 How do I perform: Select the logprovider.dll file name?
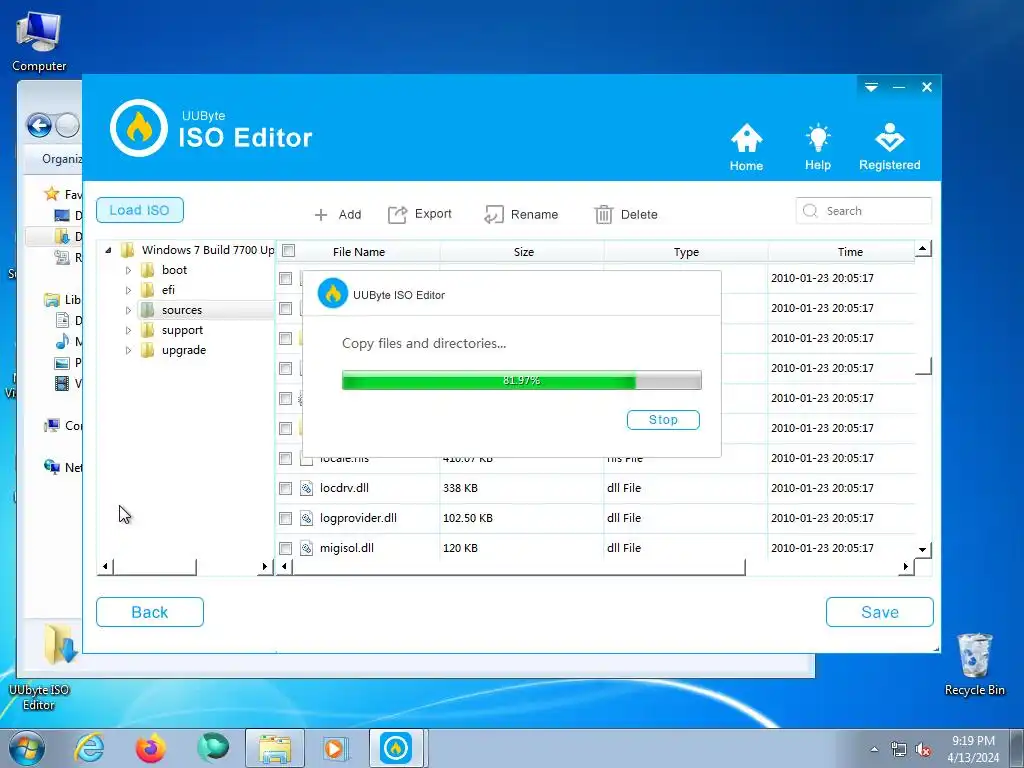coord(358,518)
